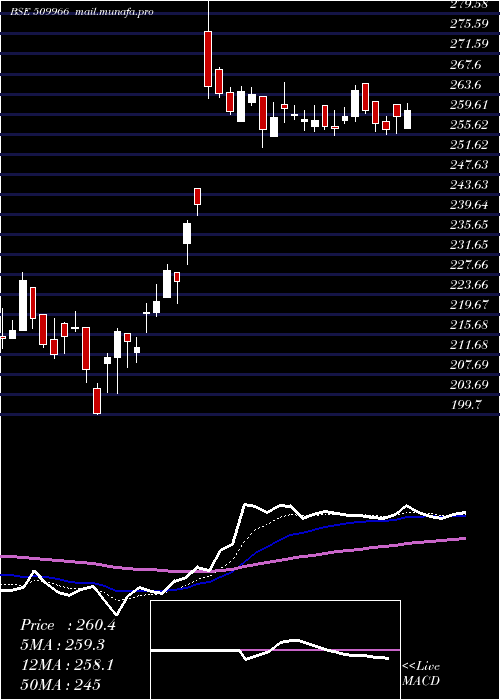Click the <<Live MACD label
The image size is (500, 700).
421,673
